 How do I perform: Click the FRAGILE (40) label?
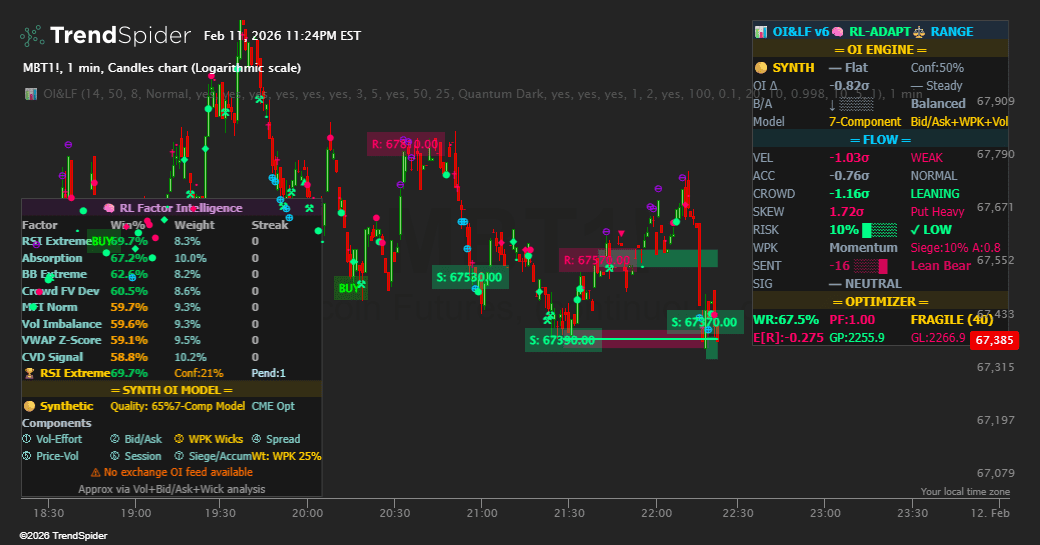click(x=952, y=320)
